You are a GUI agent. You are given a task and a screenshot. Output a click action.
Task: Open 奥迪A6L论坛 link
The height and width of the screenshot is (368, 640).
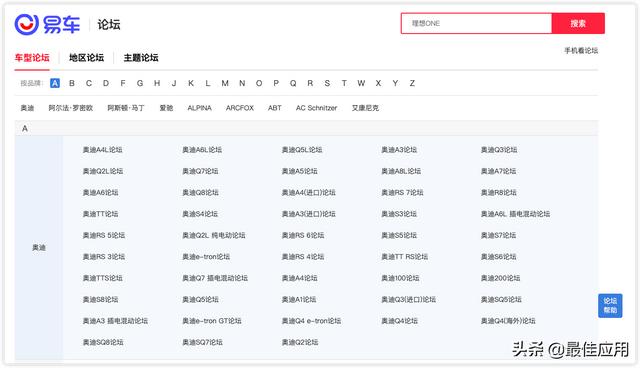click(x=202, y=150)
